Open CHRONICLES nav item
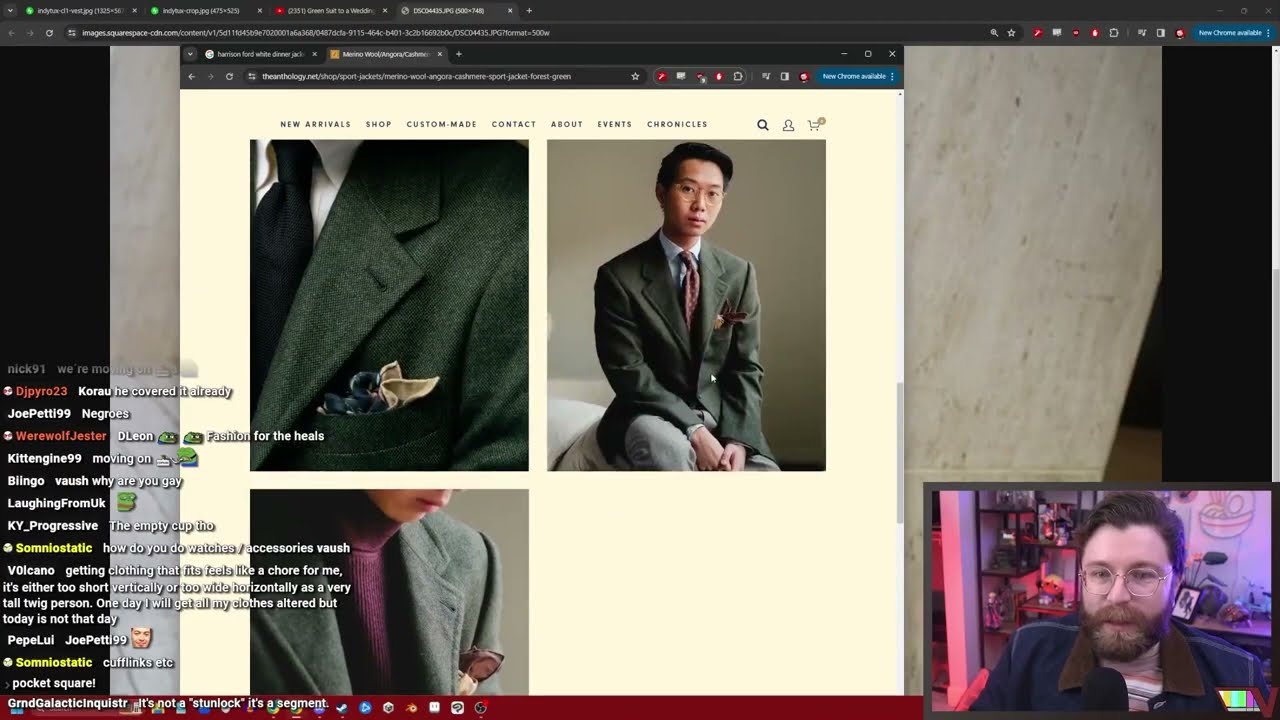 677,125
